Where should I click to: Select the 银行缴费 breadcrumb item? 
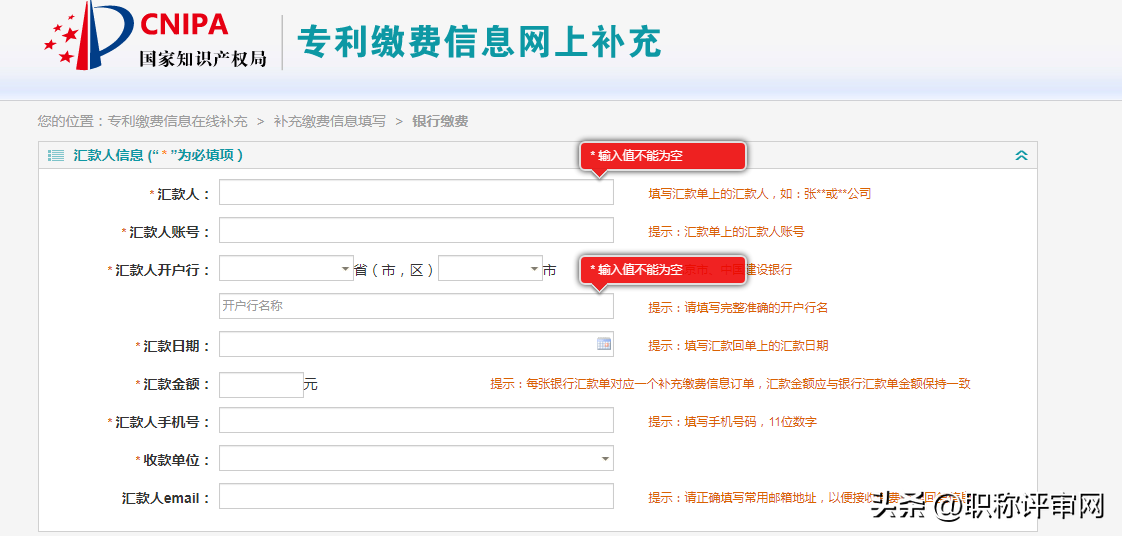coord(440,121)
